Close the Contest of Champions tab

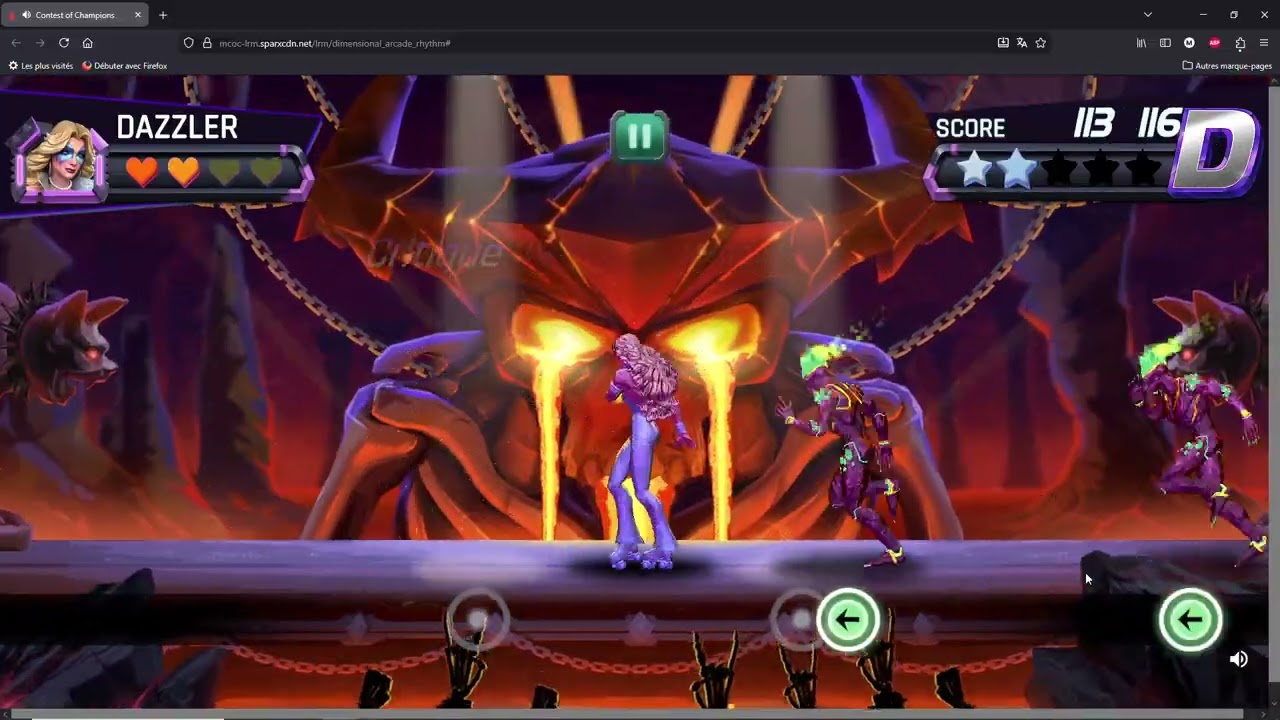coord(138,15)
